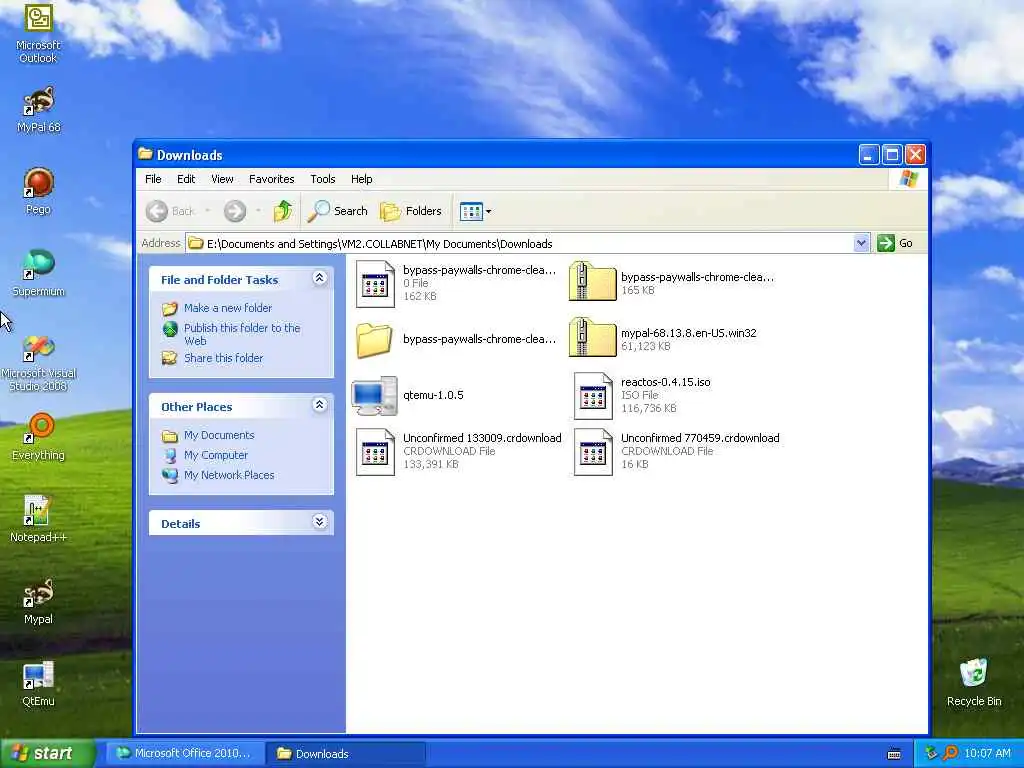Go to My Documents
The height and width of the screenshot is (768, 1024).
(x=219, y=435)
